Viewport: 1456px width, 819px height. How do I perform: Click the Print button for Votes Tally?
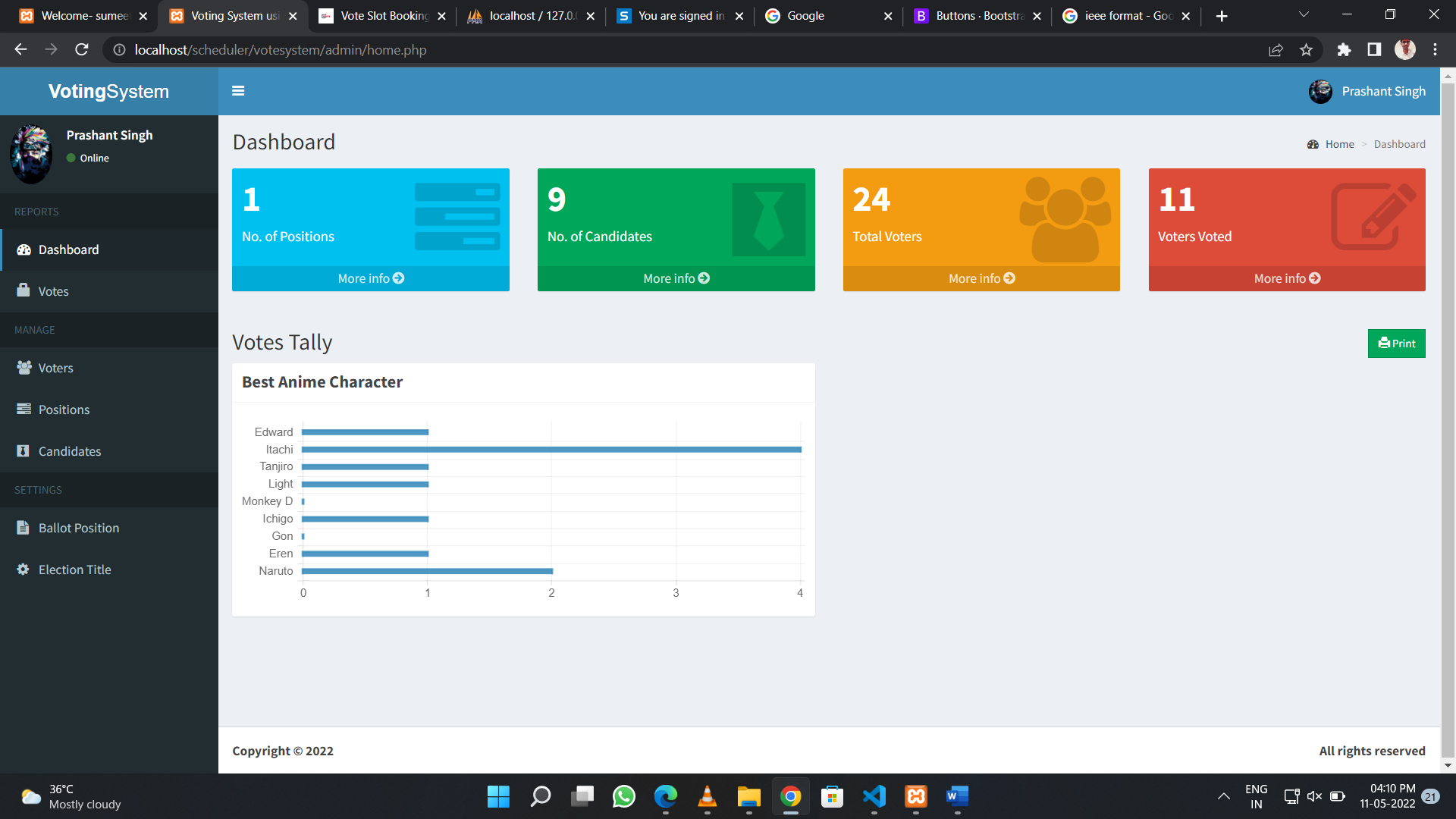point(1396,343)
